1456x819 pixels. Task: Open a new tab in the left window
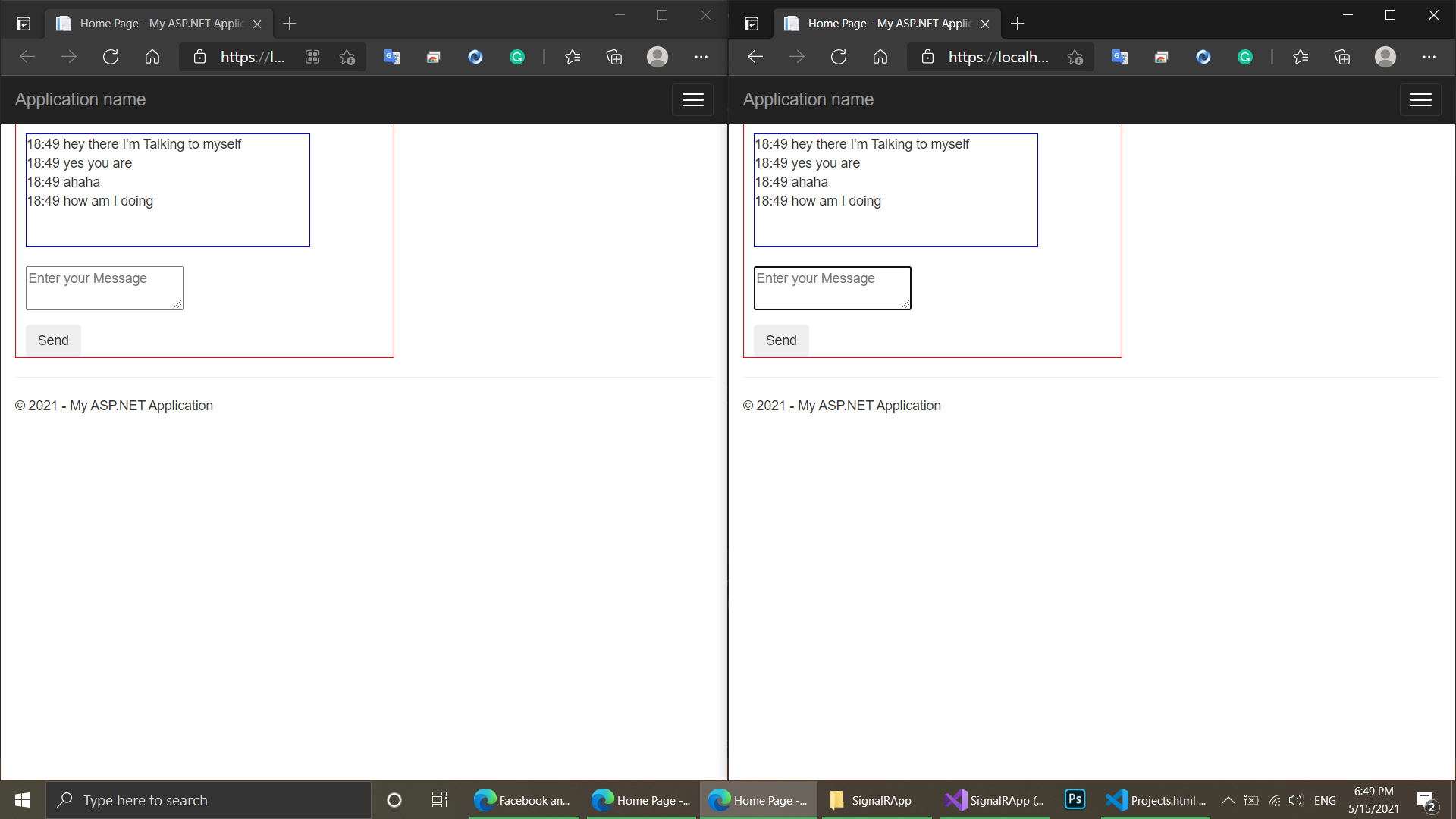(x=290, y=24)
